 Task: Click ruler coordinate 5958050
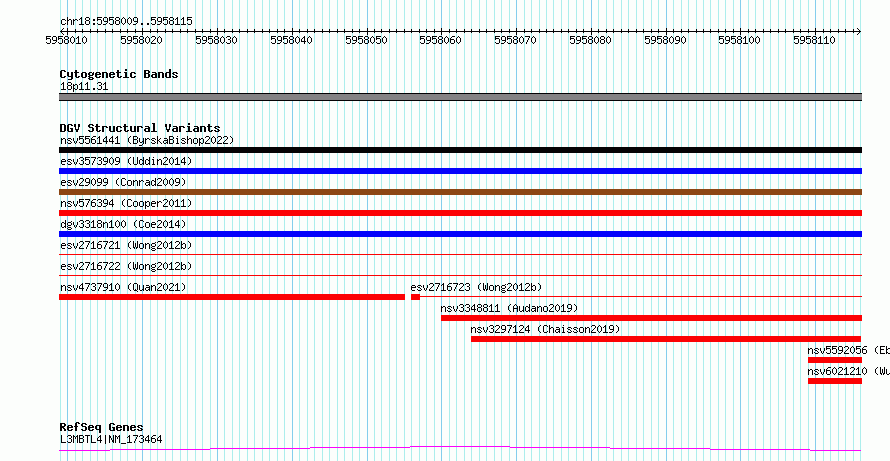[x=367, y=40]
